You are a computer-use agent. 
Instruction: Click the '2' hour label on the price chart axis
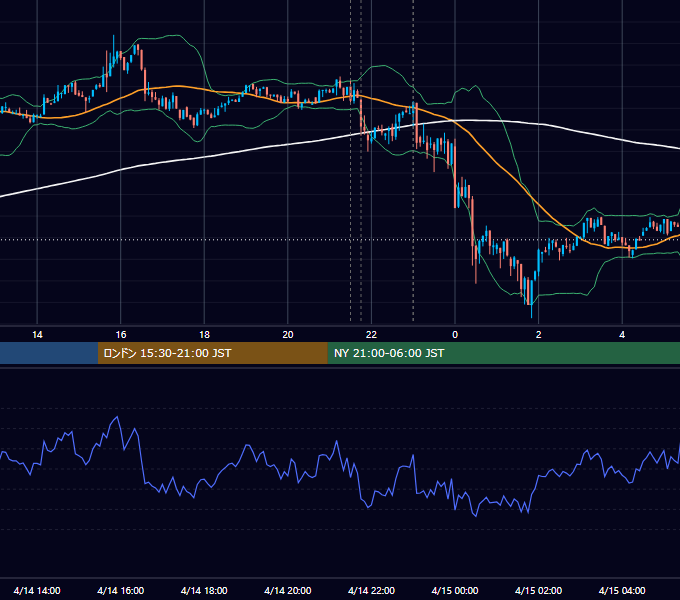539,335
